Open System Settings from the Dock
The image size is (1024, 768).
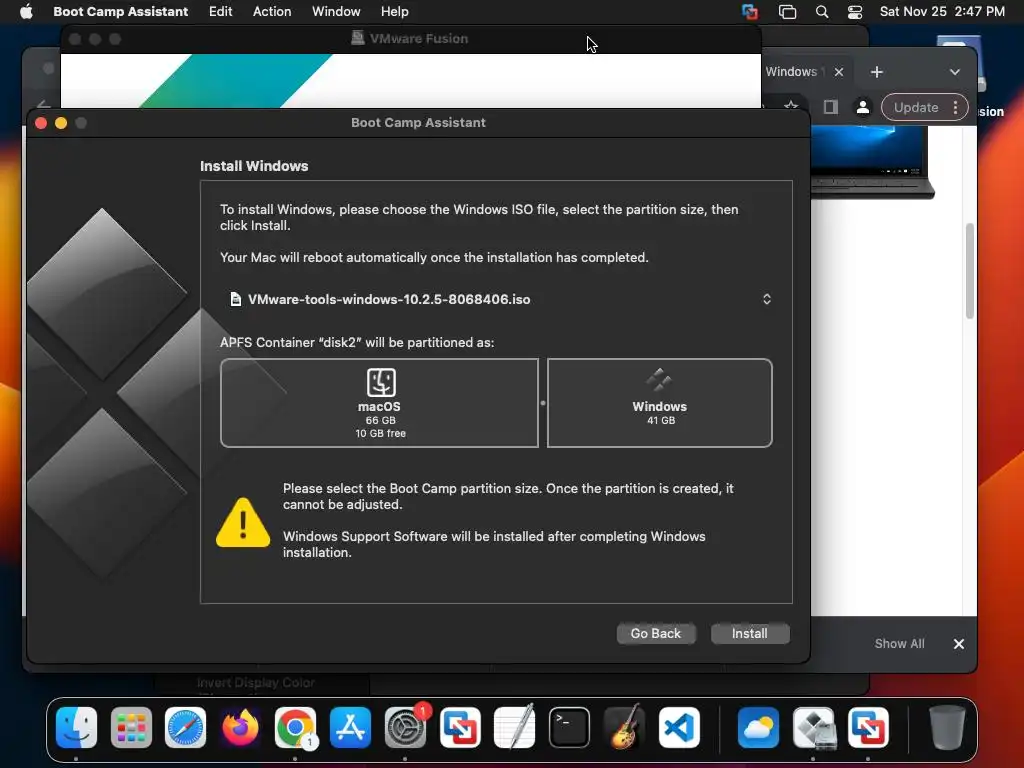pyautogui.click(x=405, y=727)
